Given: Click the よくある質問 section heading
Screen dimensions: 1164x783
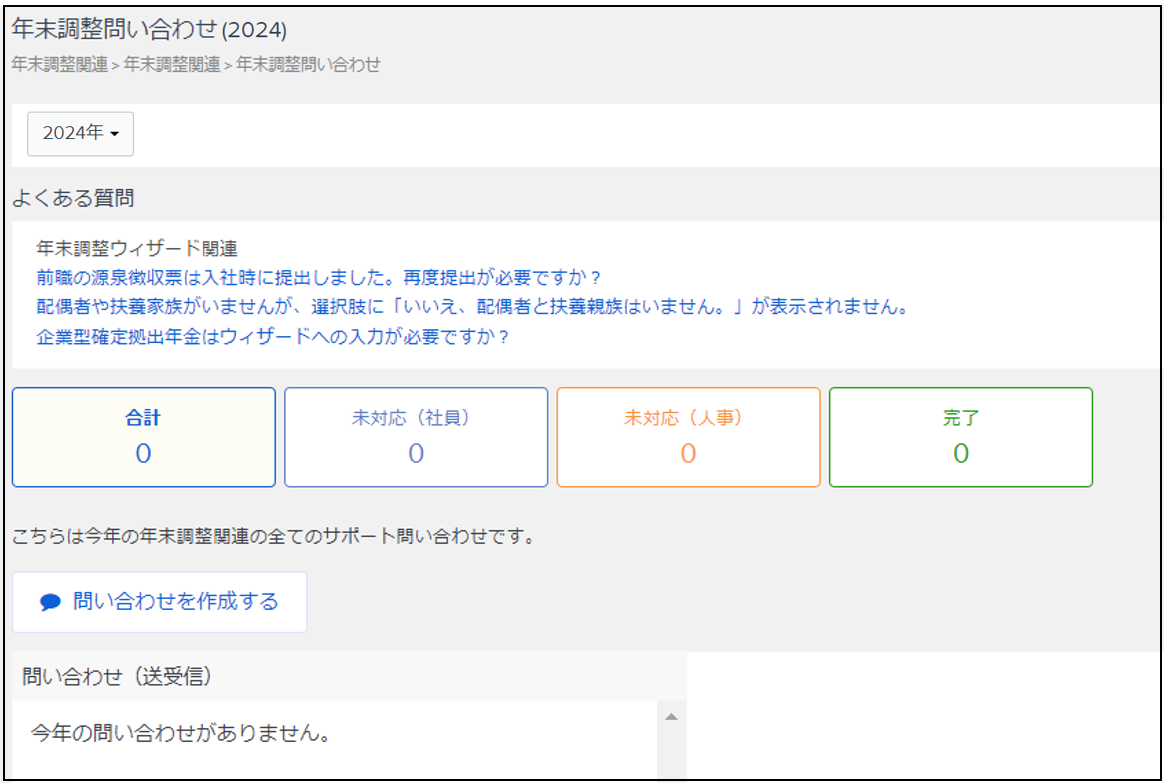Looking at the screenshot, I should click(73, 198).
